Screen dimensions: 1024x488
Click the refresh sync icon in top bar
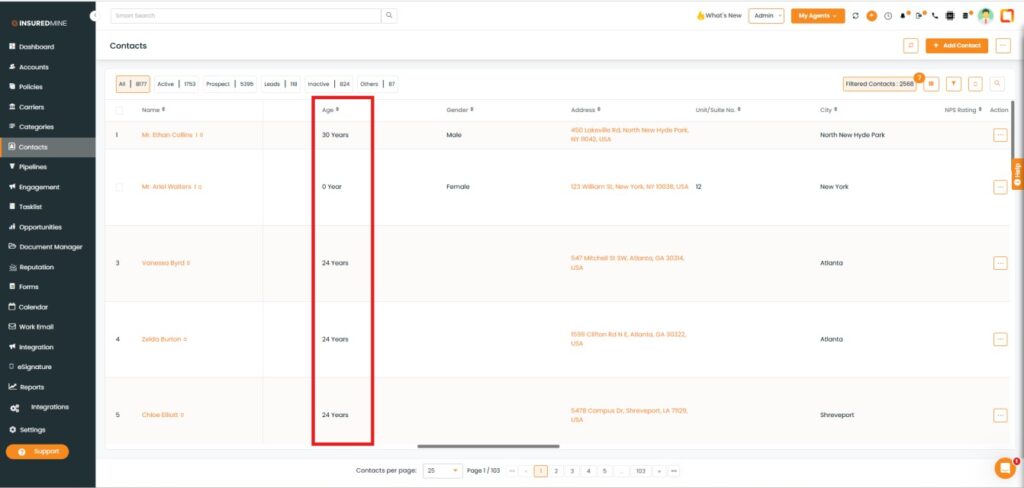click(x=856, y=16)
